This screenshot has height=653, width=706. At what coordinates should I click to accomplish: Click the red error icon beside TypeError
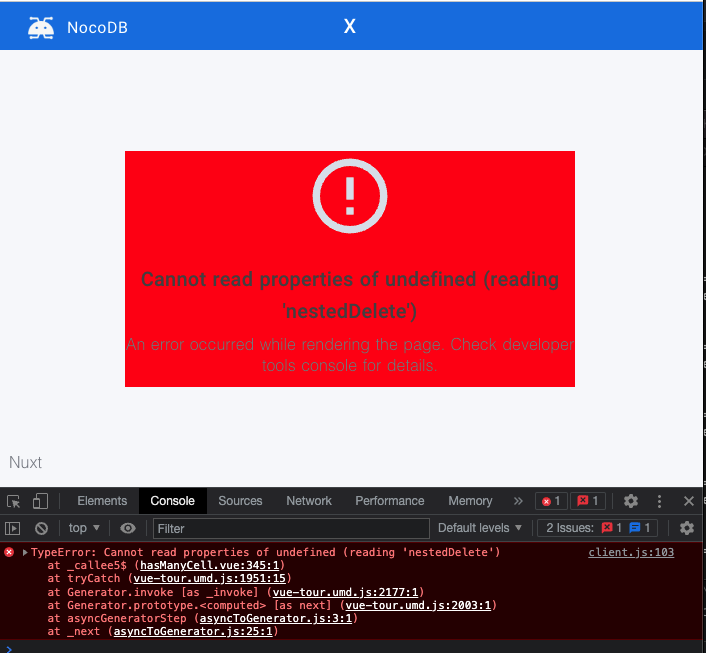tap(9, 552)
